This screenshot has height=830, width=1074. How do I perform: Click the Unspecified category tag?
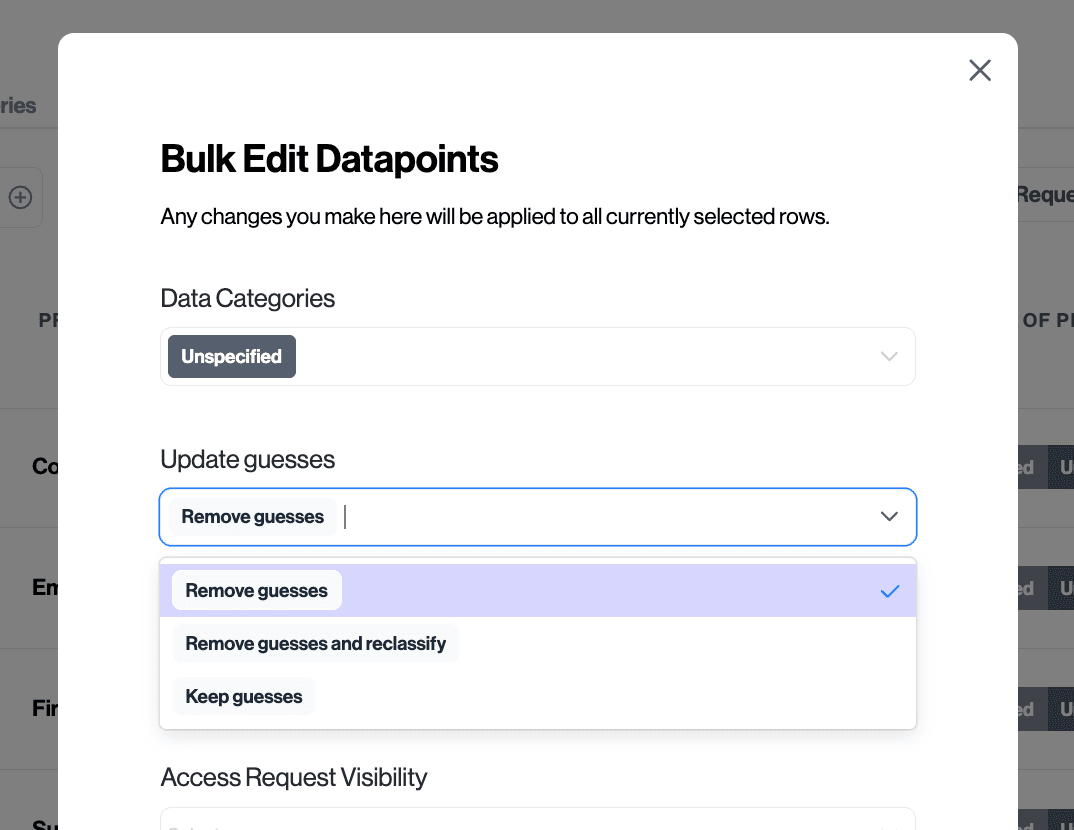pyautogui.click(x=232, y=357)
